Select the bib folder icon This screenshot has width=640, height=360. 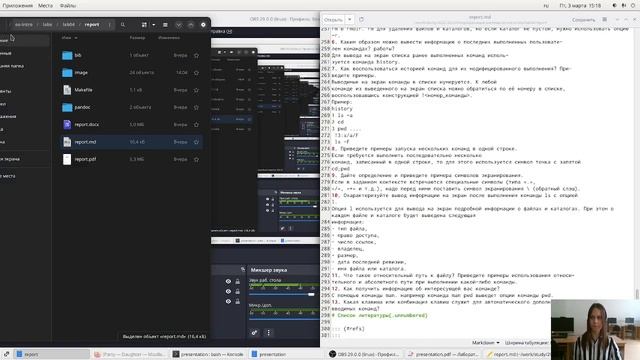pos(67,55)
